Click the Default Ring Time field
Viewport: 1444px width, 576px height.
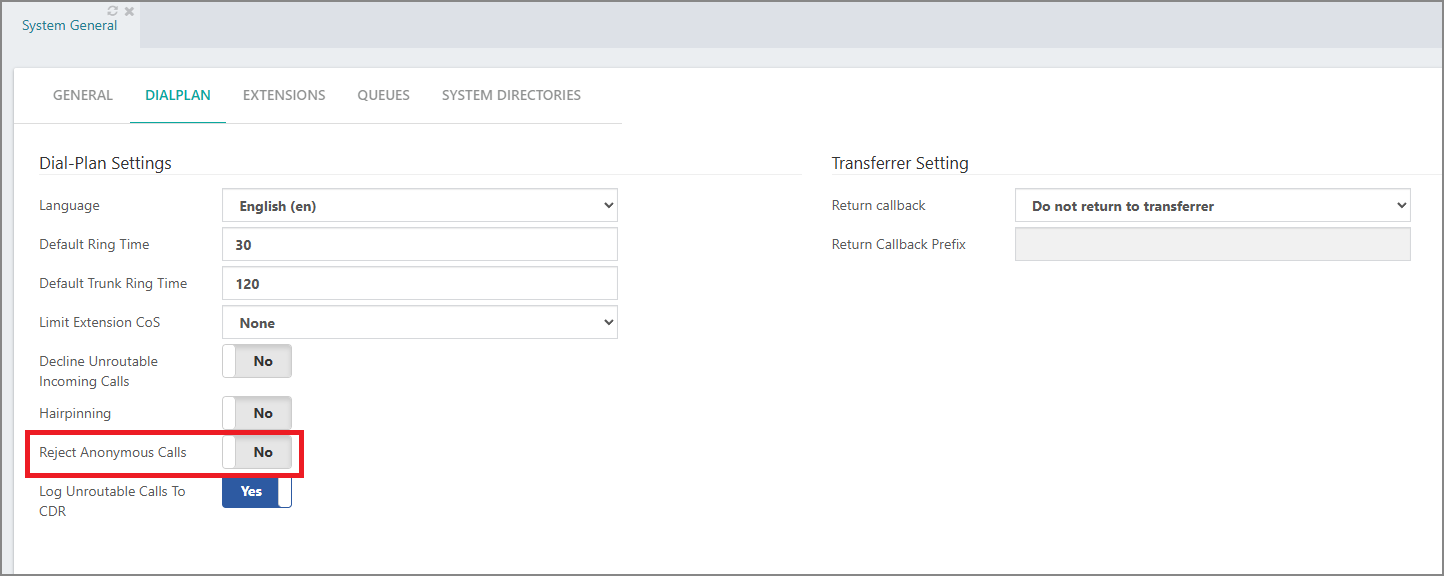pos(420,245)
